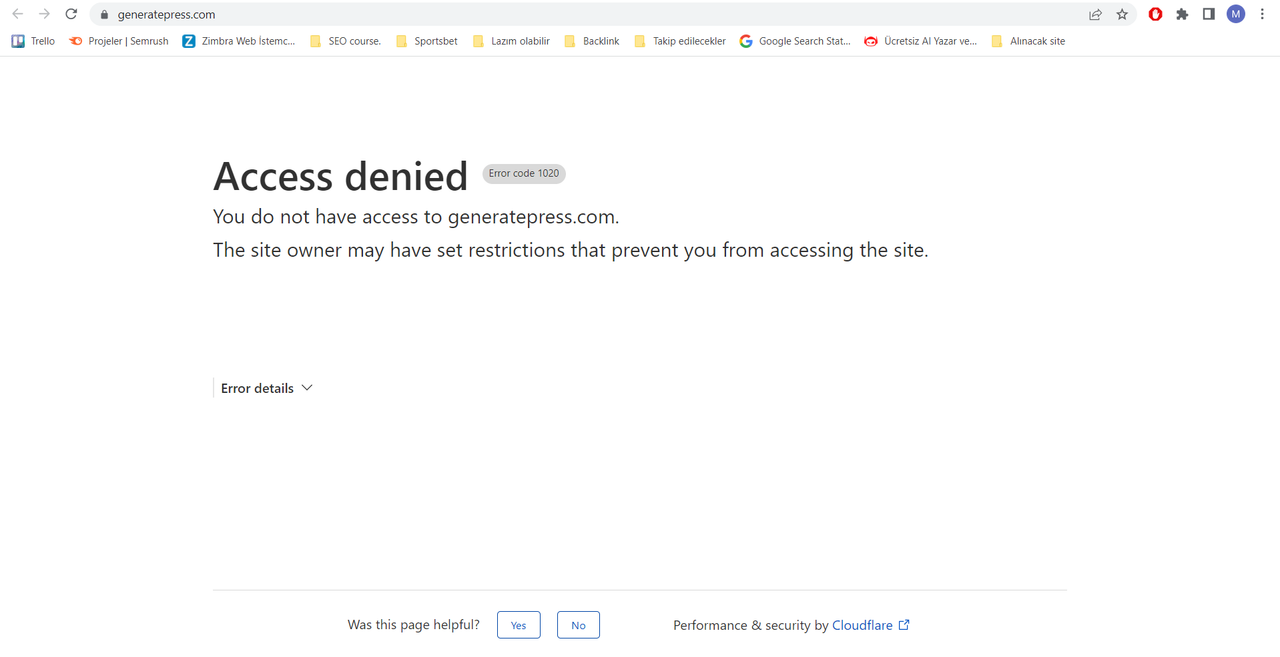Click the address bar URL generatepress.com
This screenshot has width=1280, height=657.
tap(166, 15)
